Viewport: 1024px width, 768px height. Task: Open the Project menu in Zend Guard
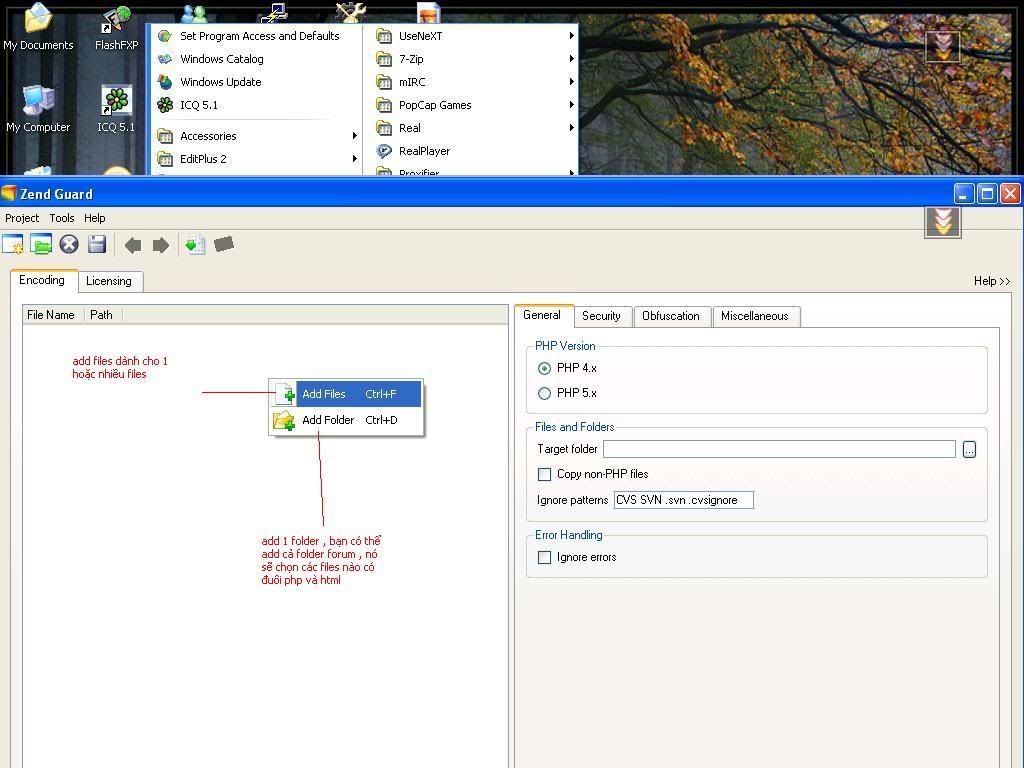point(22,218)
